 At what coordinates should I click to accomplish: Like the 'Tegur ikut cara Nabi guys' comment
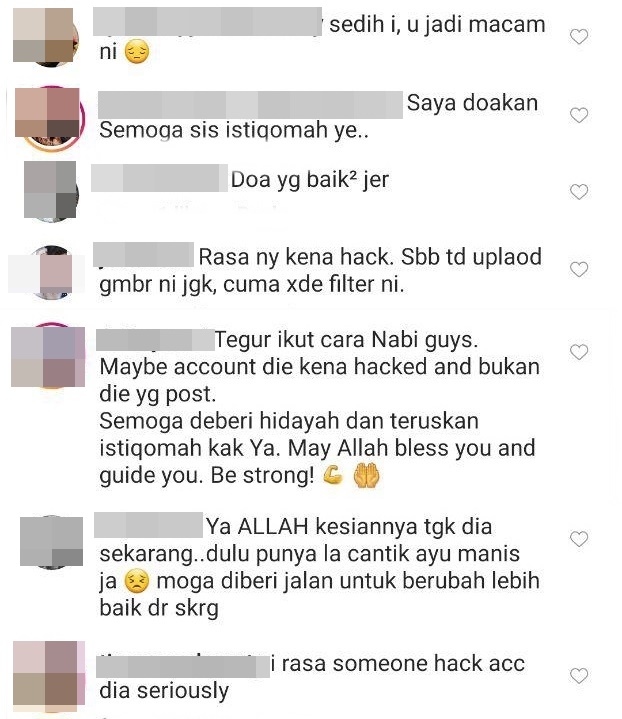pos(579,352)
